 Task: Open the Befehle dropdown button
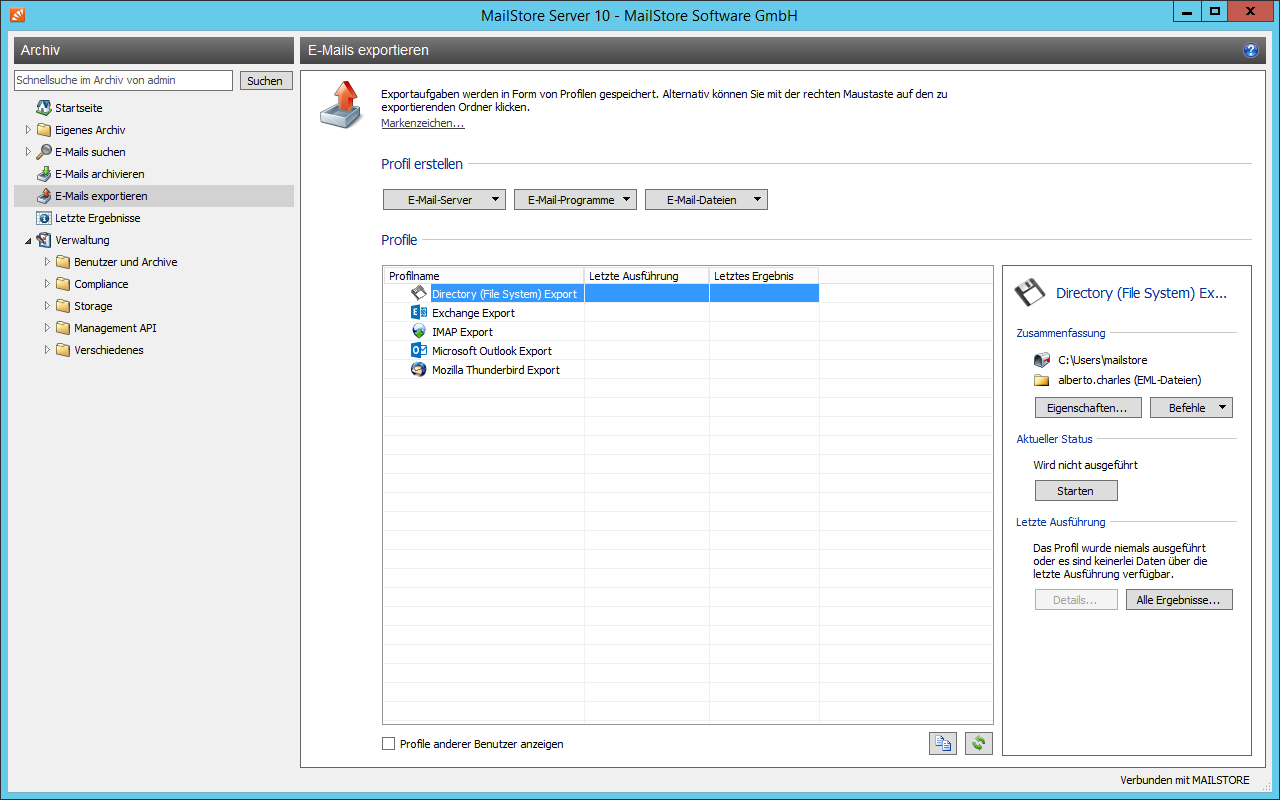tap(1191, 408)
